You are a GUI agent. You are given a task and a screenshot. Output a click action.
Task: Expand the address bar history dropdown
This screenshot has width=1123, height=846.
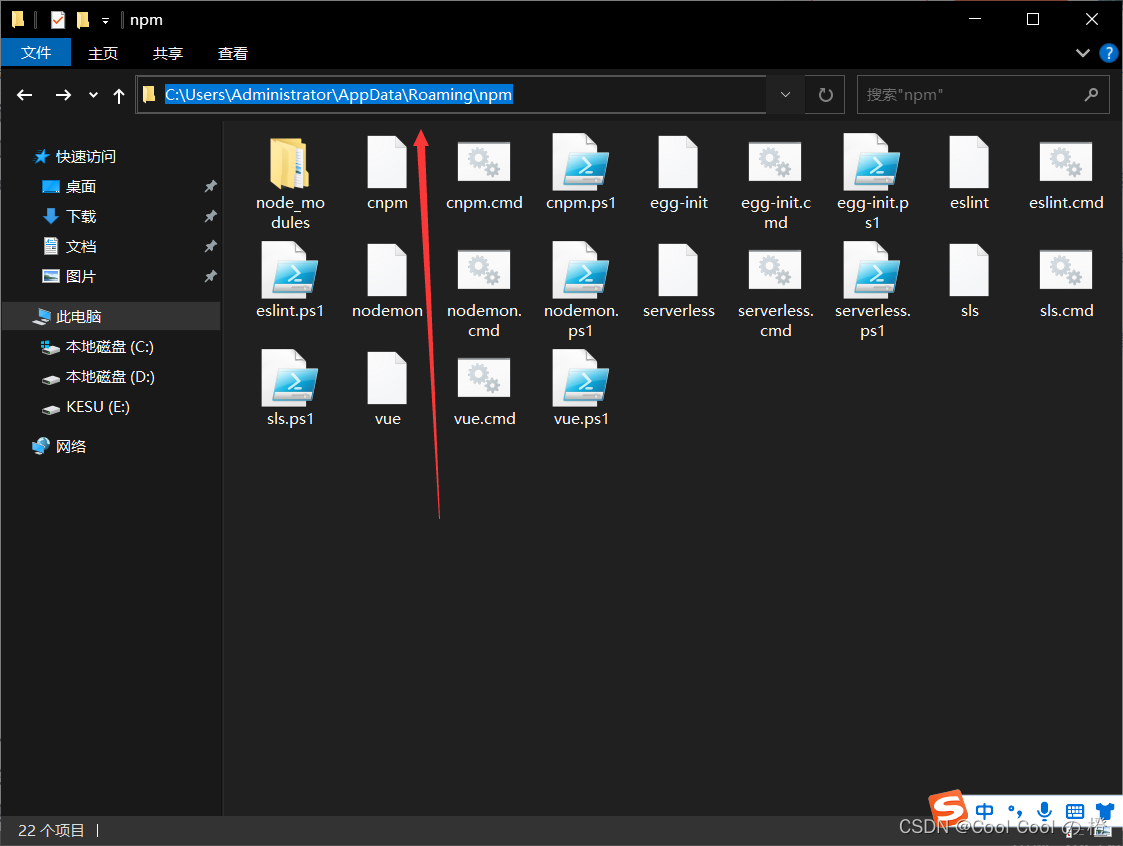click(785, 95)
